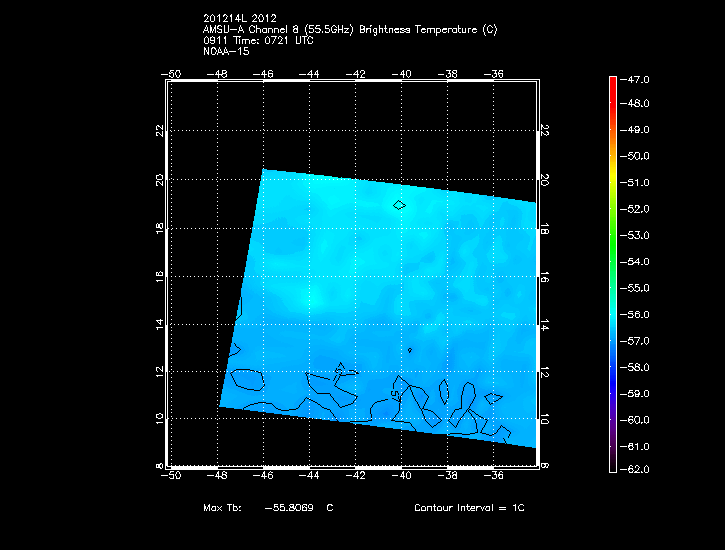Screen dimensions: 725x550
Task: Select '-48' on the top longitude axis
Action: pos(217,74)
